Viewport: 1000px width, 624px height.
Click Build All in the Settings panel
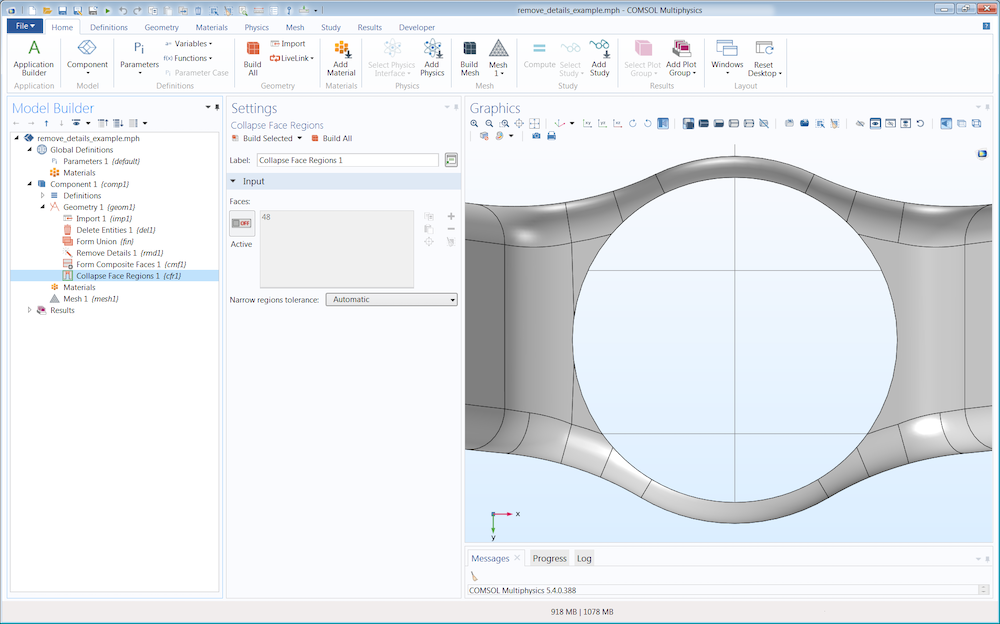point(332,138)
